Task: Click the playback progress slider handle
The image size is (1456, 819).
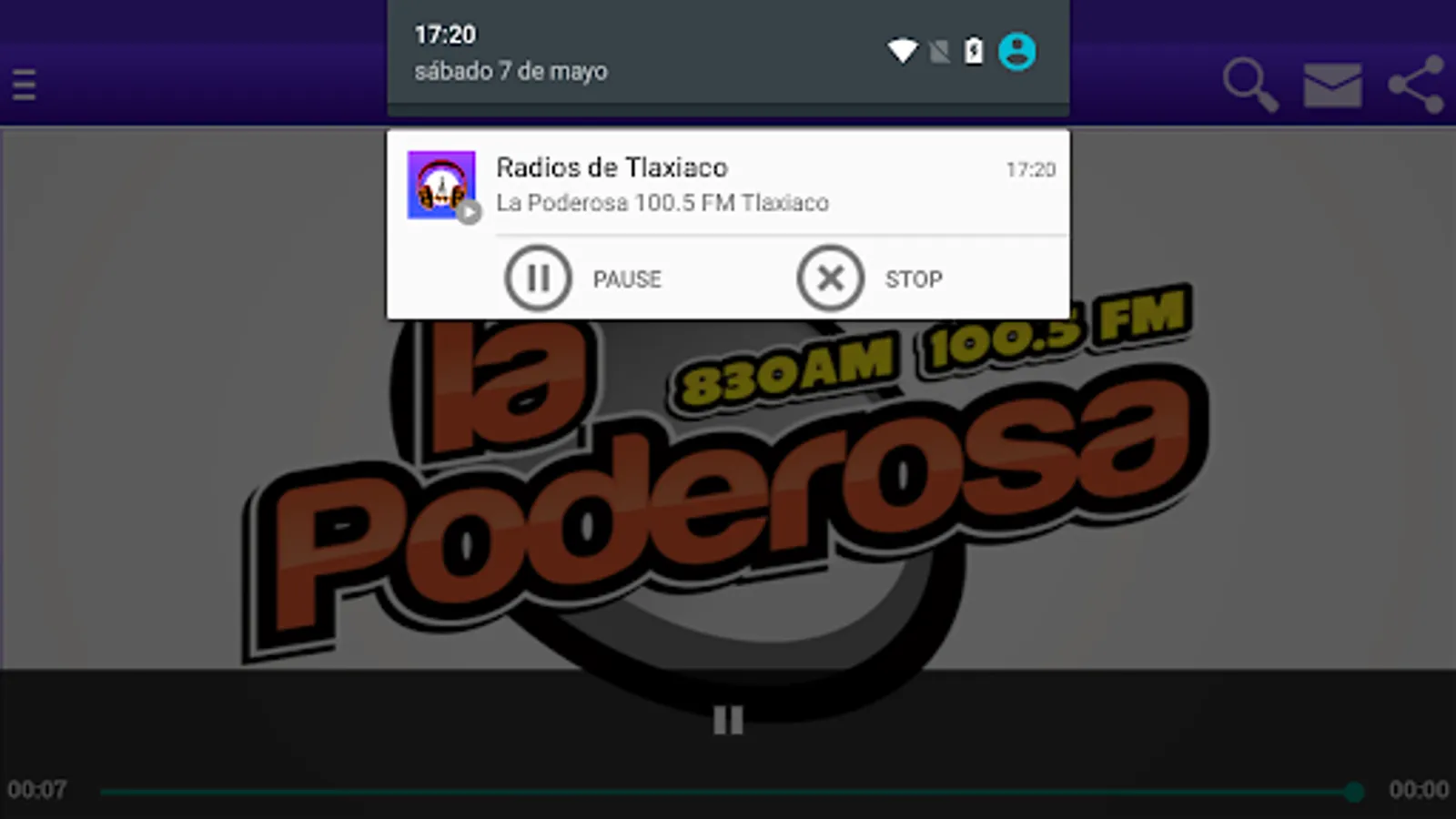Action: coord(1353,792)
